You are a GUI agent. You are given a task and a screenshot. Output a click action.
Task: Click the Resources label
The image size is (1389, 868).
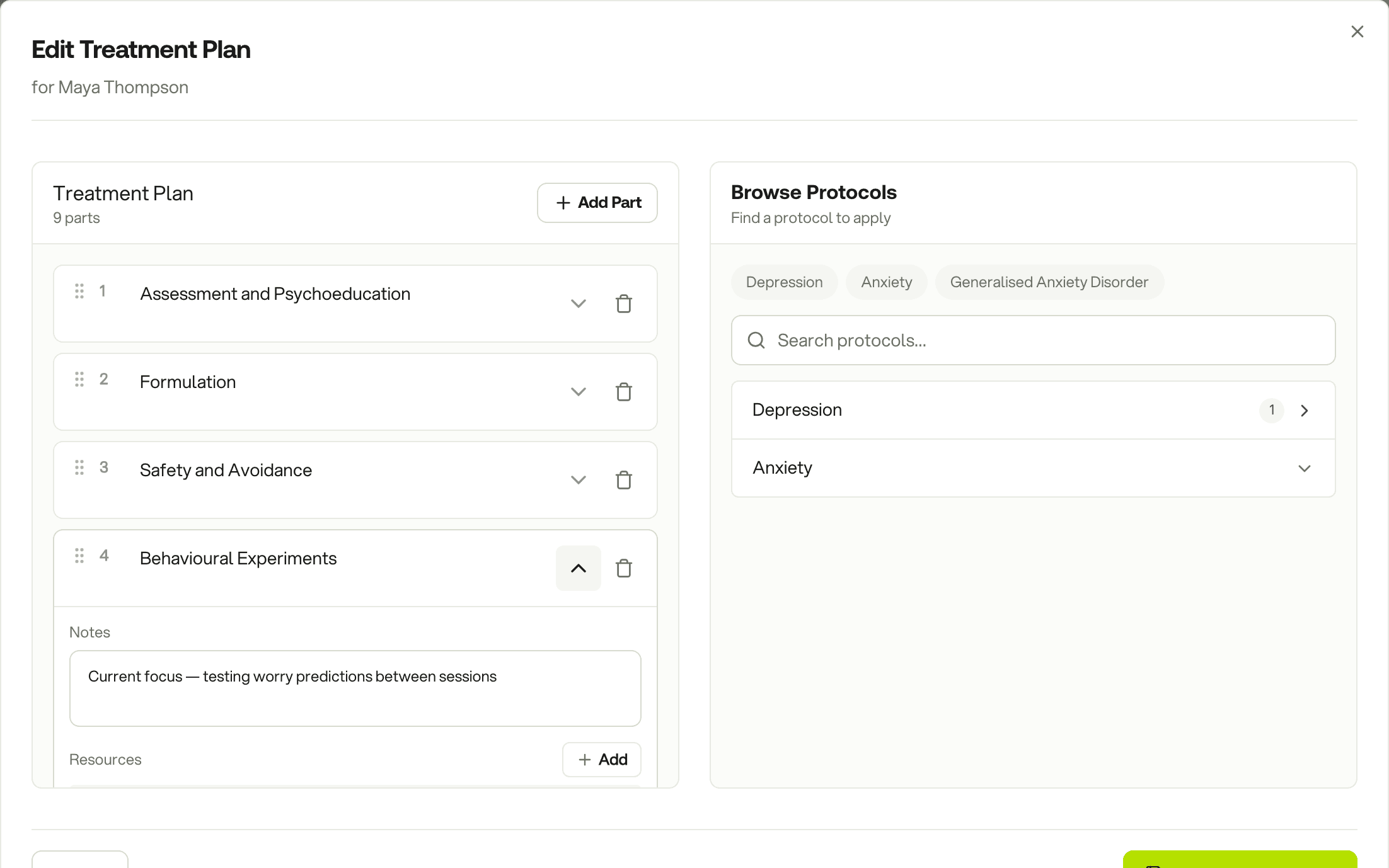(x=105, y=760)
